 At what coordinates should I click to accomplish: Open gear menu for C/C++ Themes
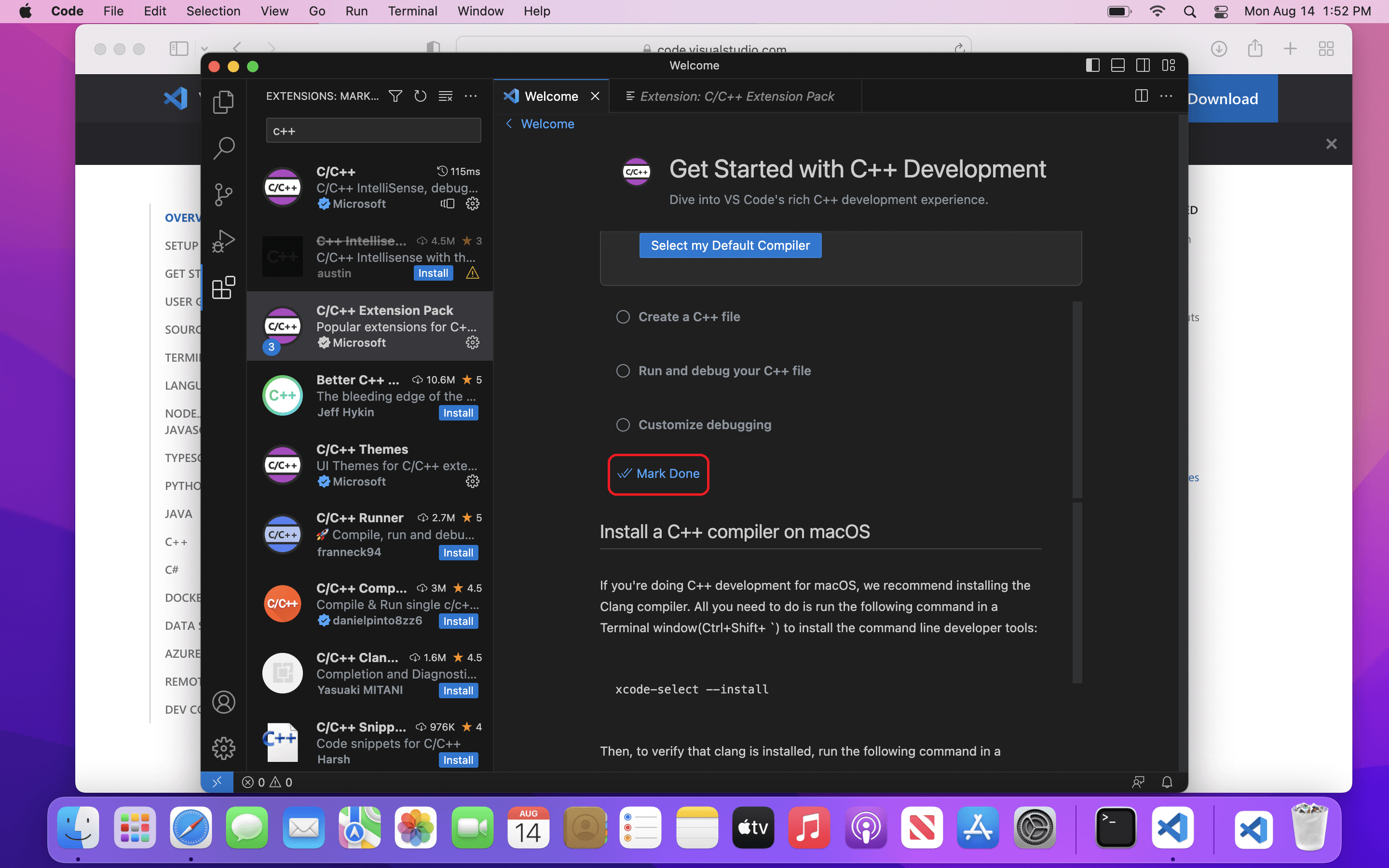pyautogui.click(x=472, y=482)
